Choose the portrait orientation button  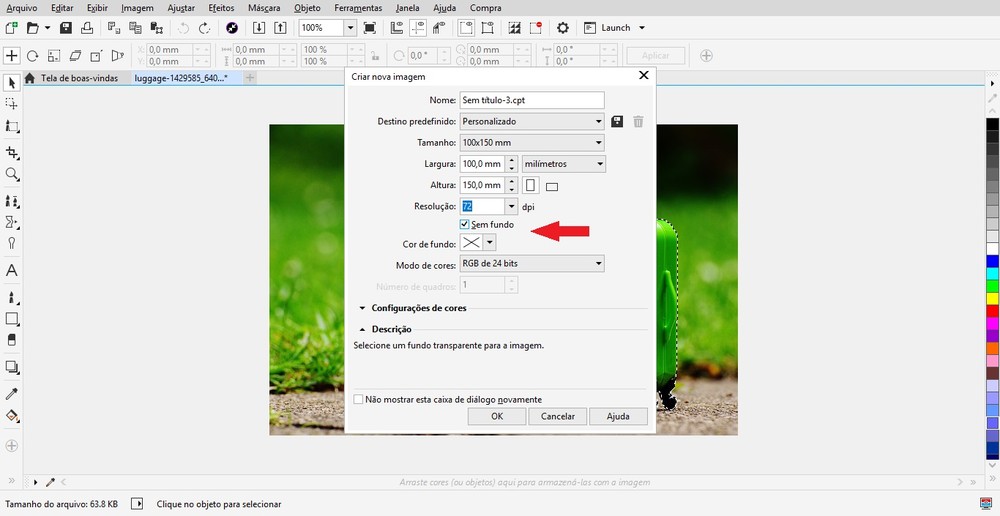[x=530, y=185]
